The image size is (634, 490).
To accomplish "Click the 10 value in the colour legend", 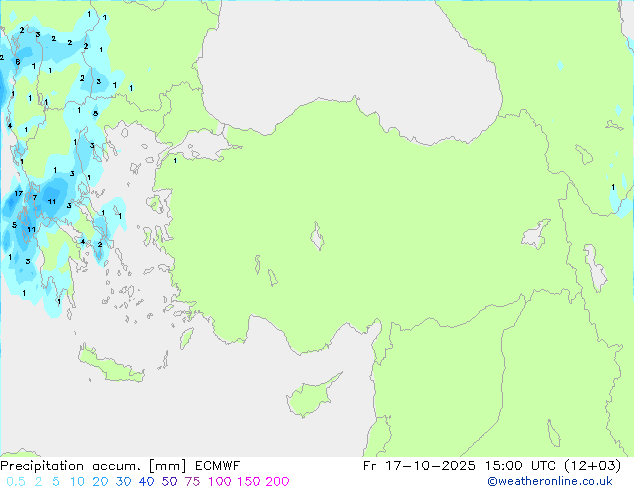I will (77, 482).
